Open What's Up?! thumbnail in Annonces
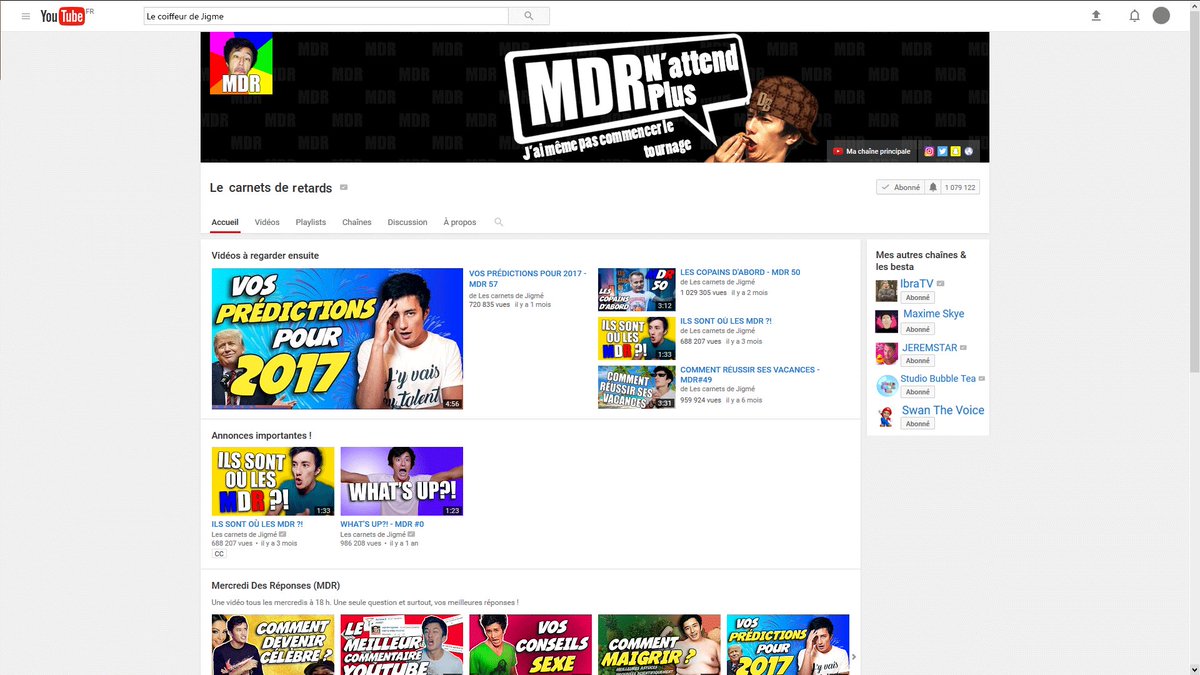Screen dimensions: 1200x675 [x=401, y=481]
